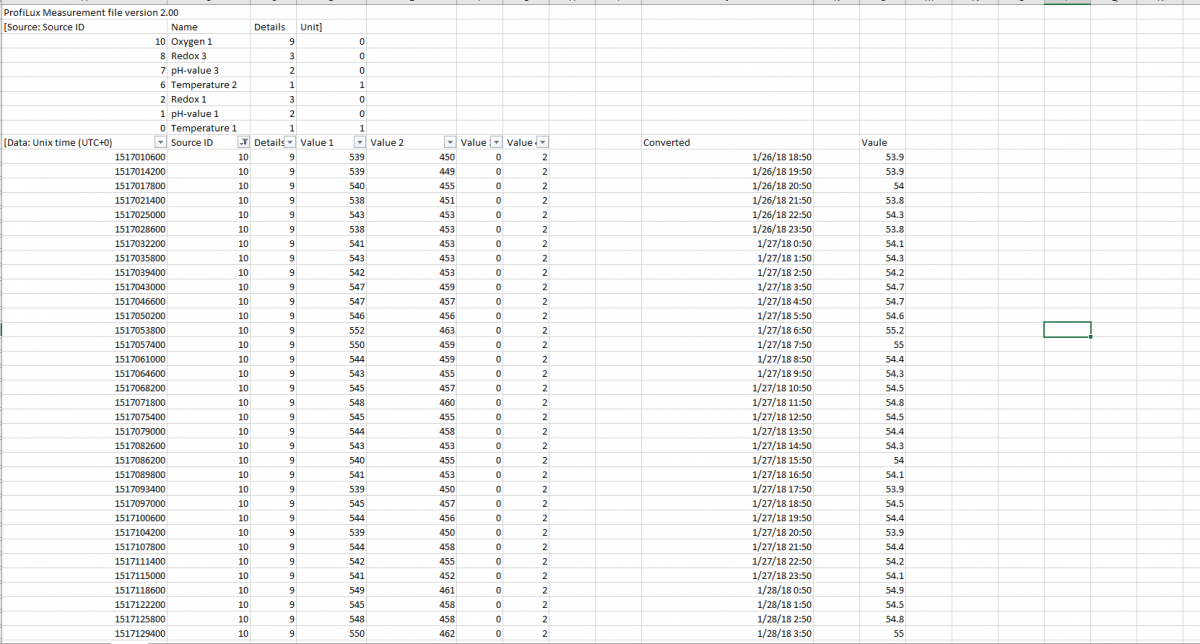The height and width of the screenshot is (644, 1200).
Task: Click the Vaule cell showing 54.1 beside 1/27/18 0:50
Action: (x=882, y=244)
